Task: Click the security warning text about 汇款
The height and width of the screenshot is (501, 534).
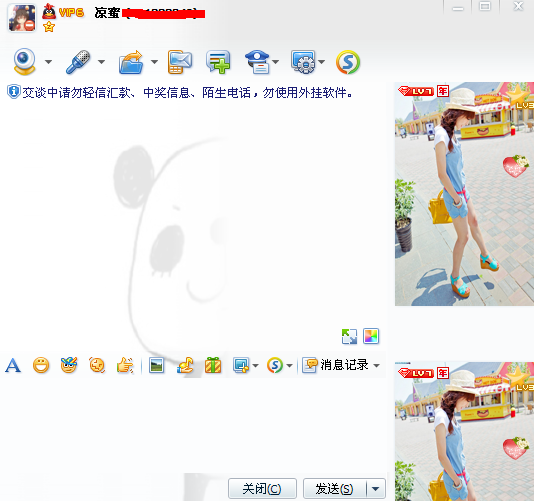Action: (187, 92)
